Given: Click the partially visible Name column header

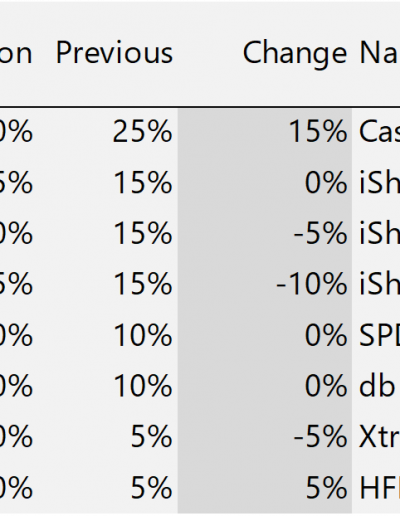Looking at the screenshot, I should 379,52.
